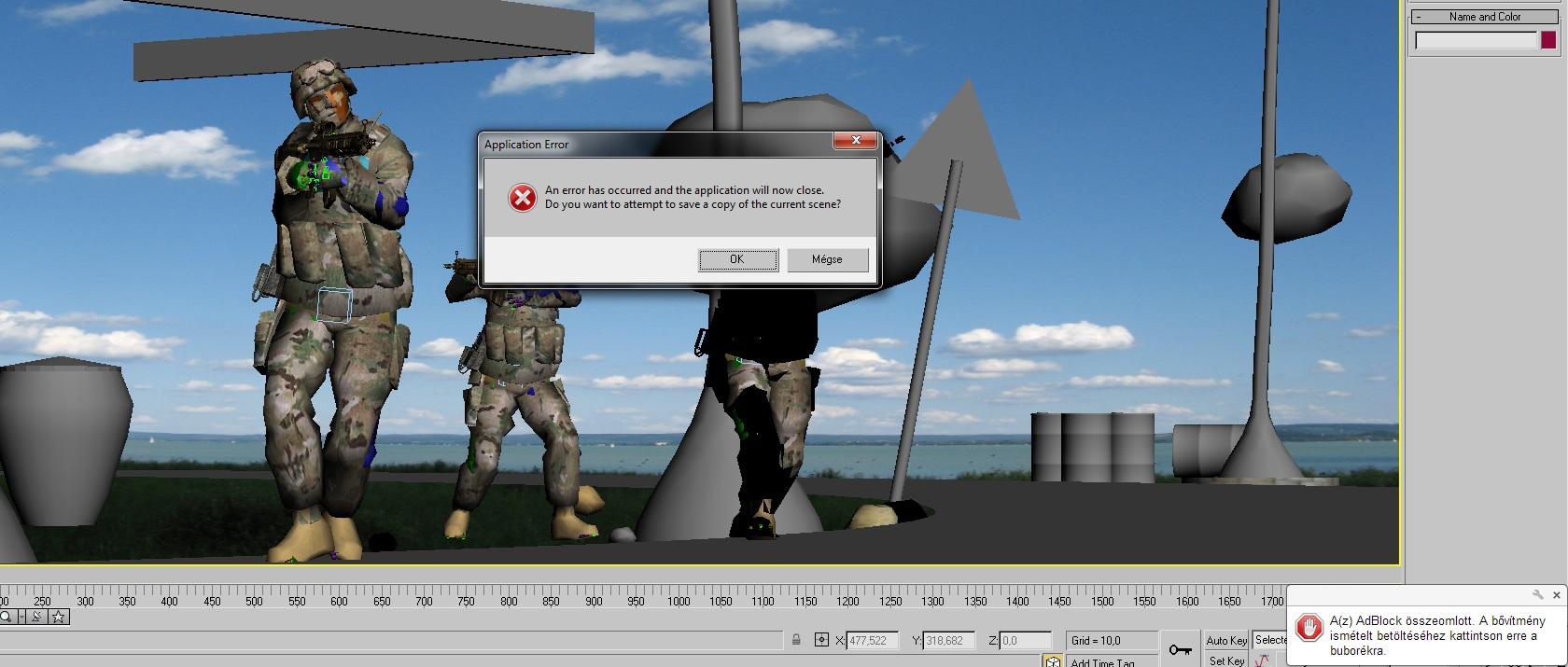Screen dimensions: 1568x667
Task: Dismiss the AdBlock notification bubble
Action: click(1556, 594)
